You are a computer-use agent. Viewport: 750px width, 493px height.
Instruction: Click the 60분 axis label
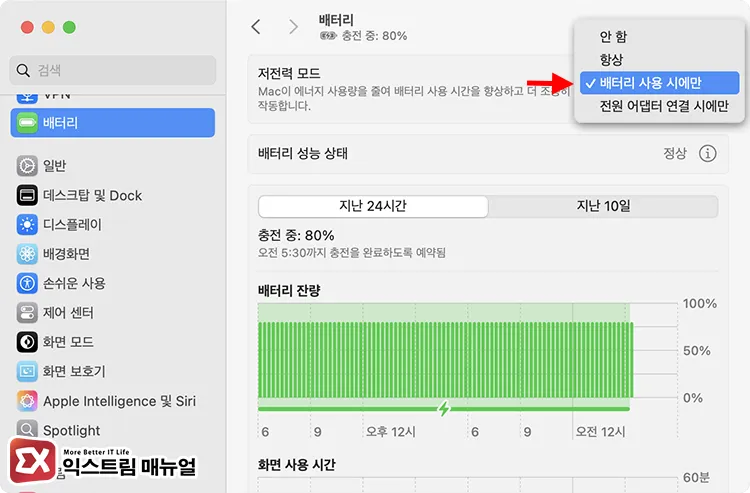(696, 477)
